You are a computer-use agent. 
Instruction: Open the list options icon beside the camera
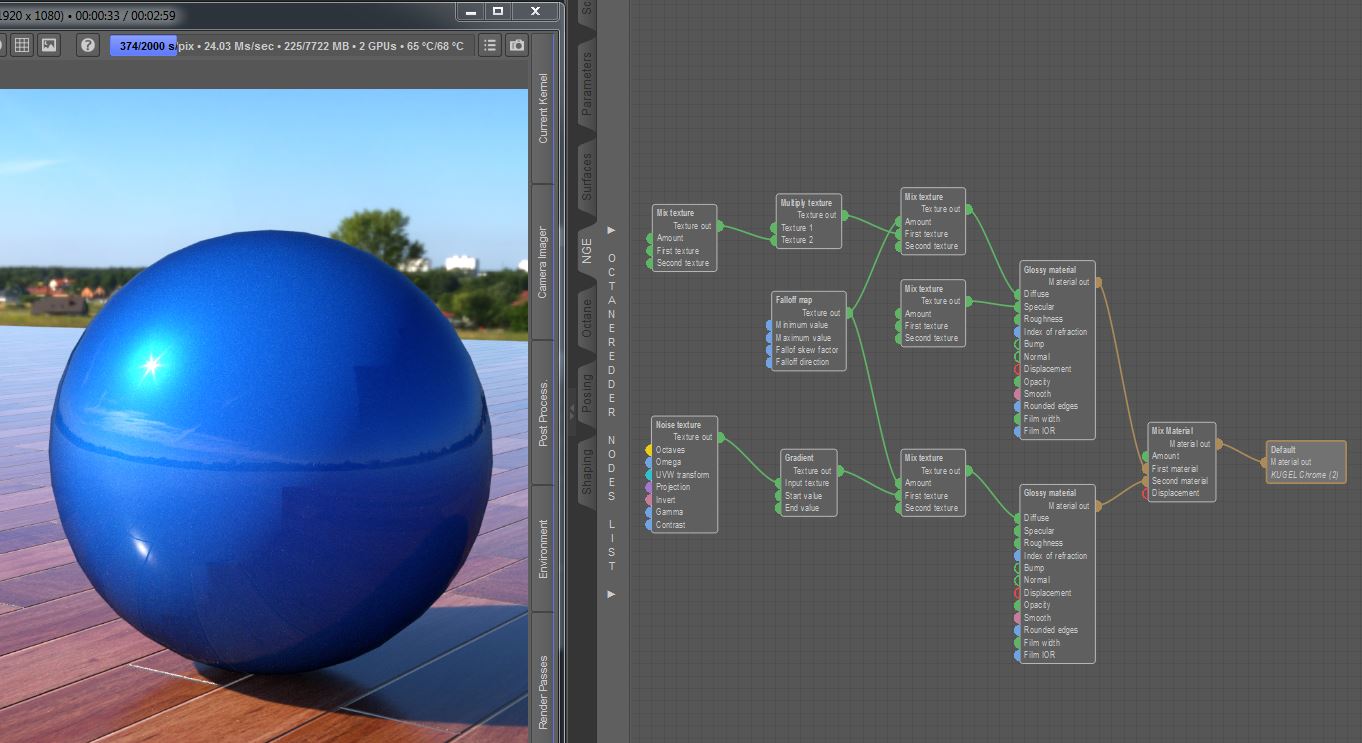pyautogui.click(x=490, y=45)
